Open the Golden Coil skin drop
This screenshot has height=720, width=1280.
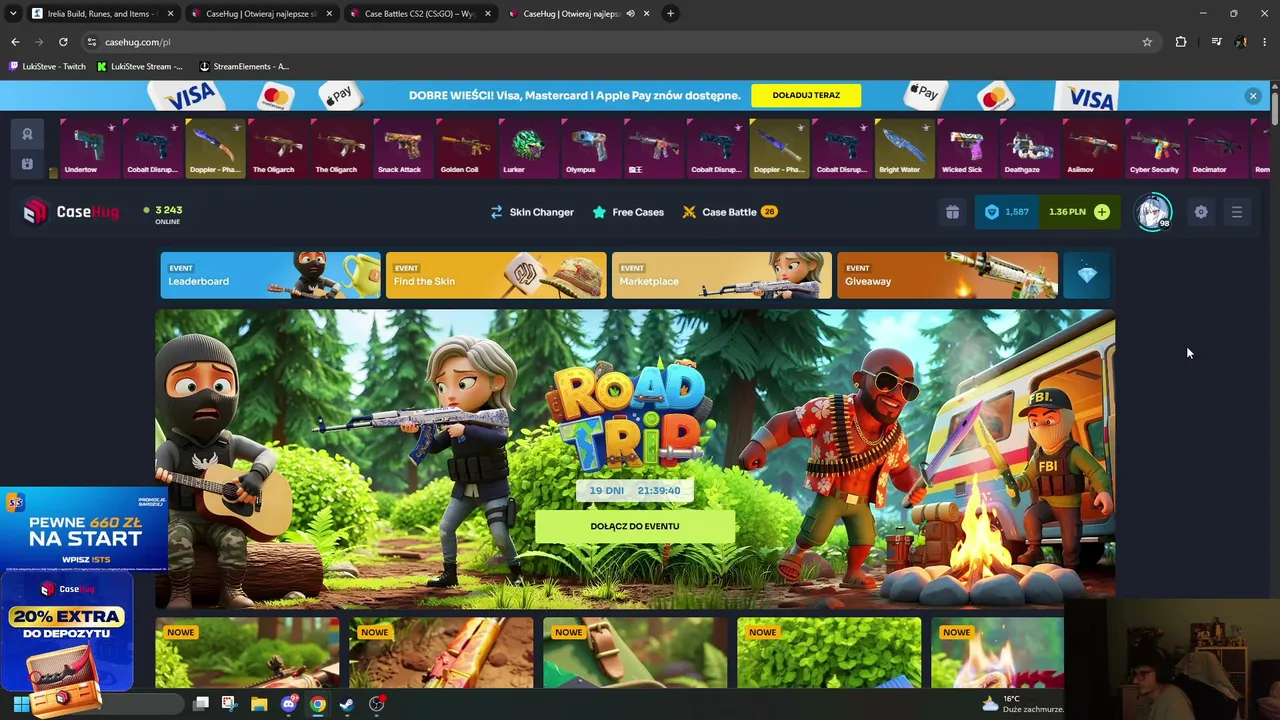[x=465, y=148]
